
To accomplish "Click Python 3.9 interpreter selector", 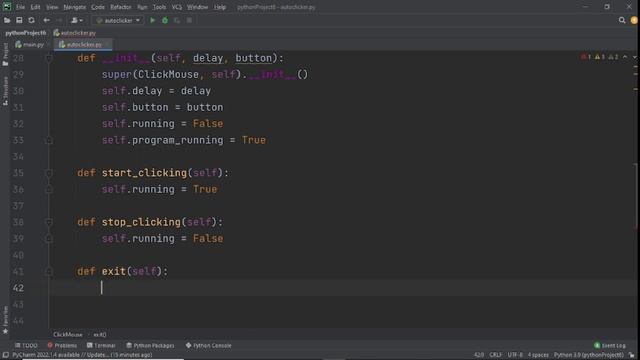I will coord(589,355).
